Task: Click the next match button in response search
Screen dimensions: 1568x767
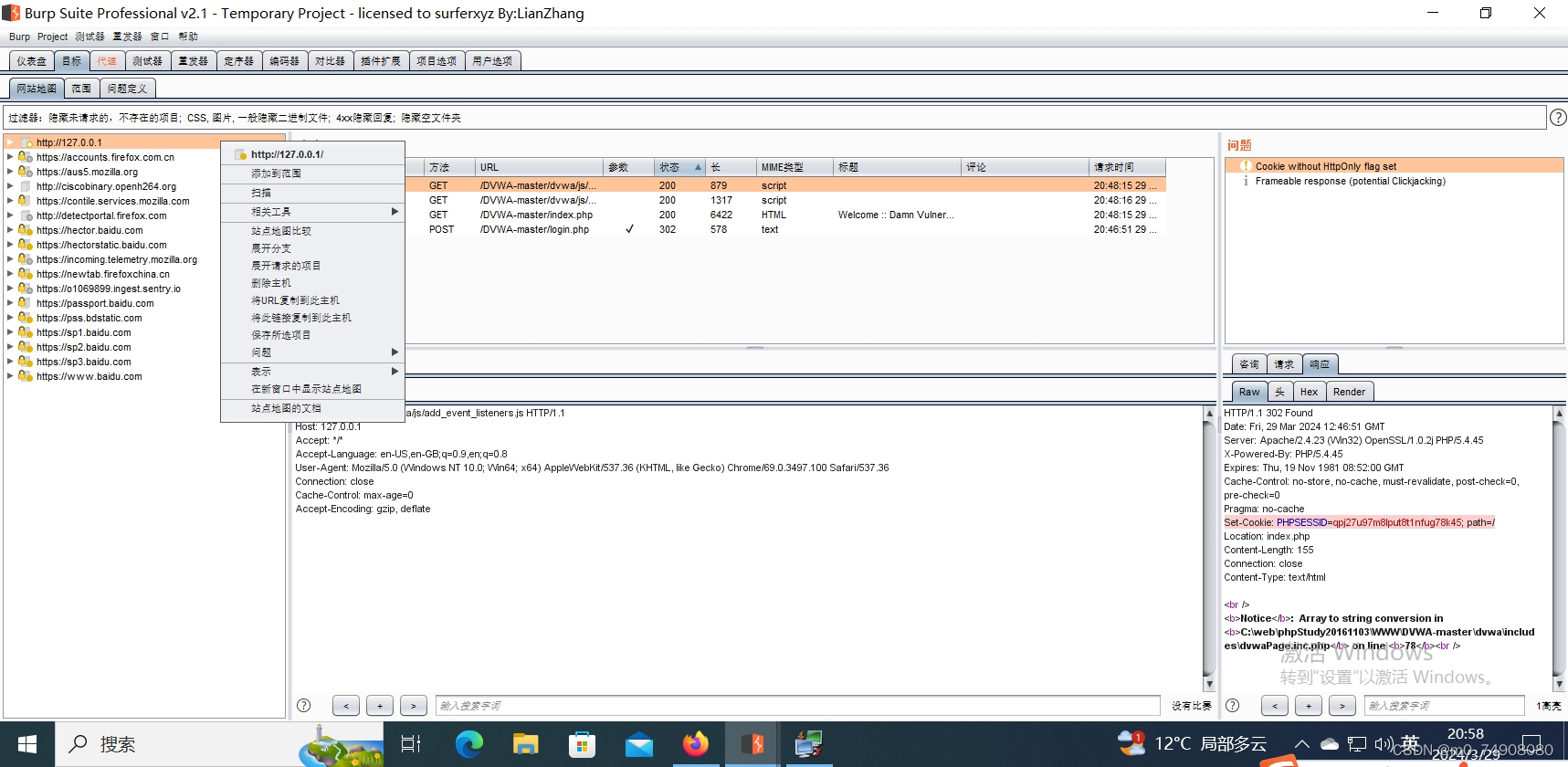Action: tap(1342, 705)
